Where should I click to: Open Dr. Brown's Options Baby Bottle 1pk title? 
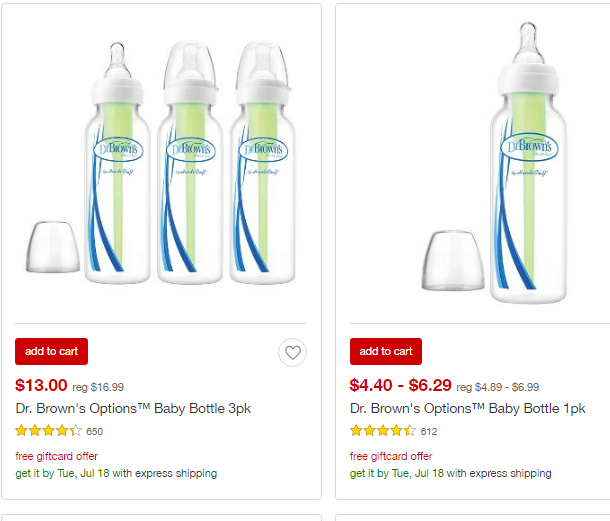coord(467,408)
